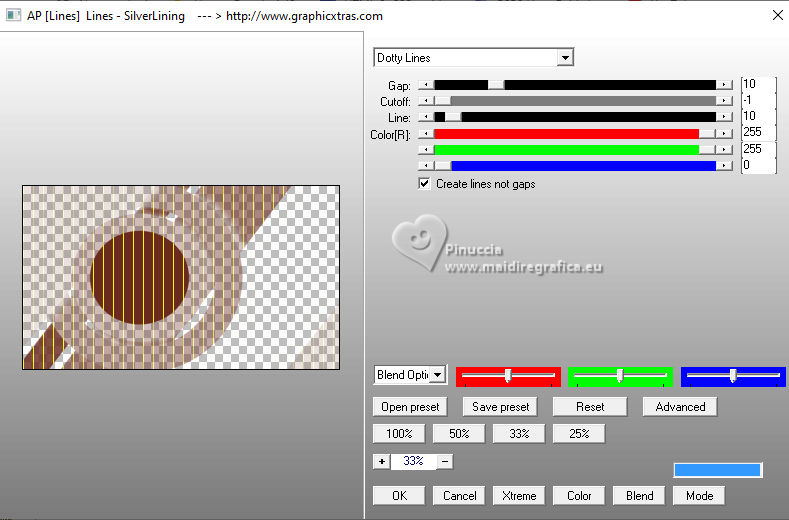The width and height of the screenshot is (789, 520).
Task: Click the Gap slider left arrow
Action: [x=426, y=85]
